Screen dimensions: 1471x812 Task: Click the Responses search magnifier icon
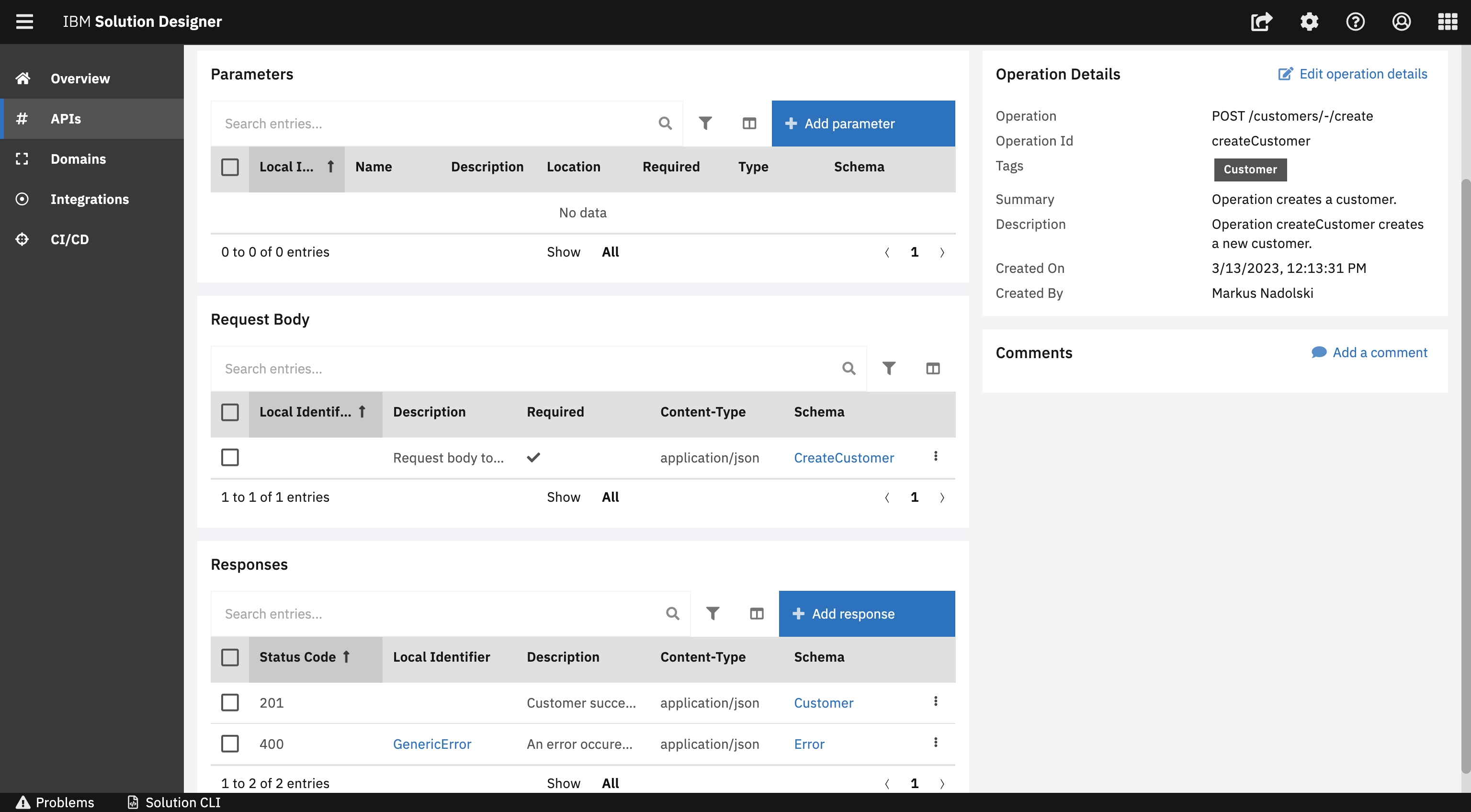[673, 613]
